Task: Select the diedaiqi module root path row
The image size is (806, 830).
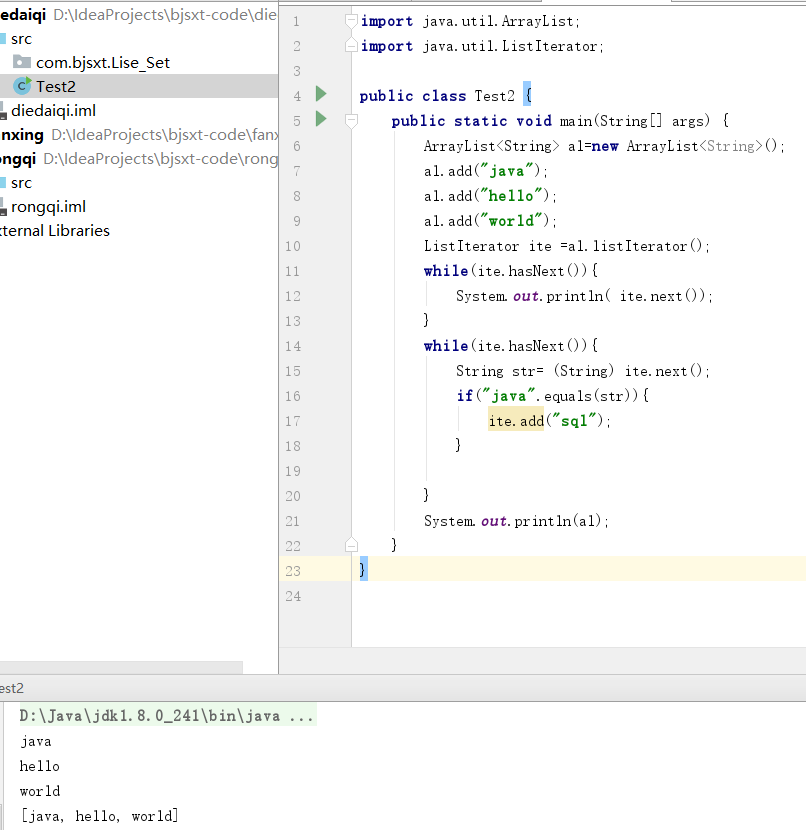Action: point(139,15)
